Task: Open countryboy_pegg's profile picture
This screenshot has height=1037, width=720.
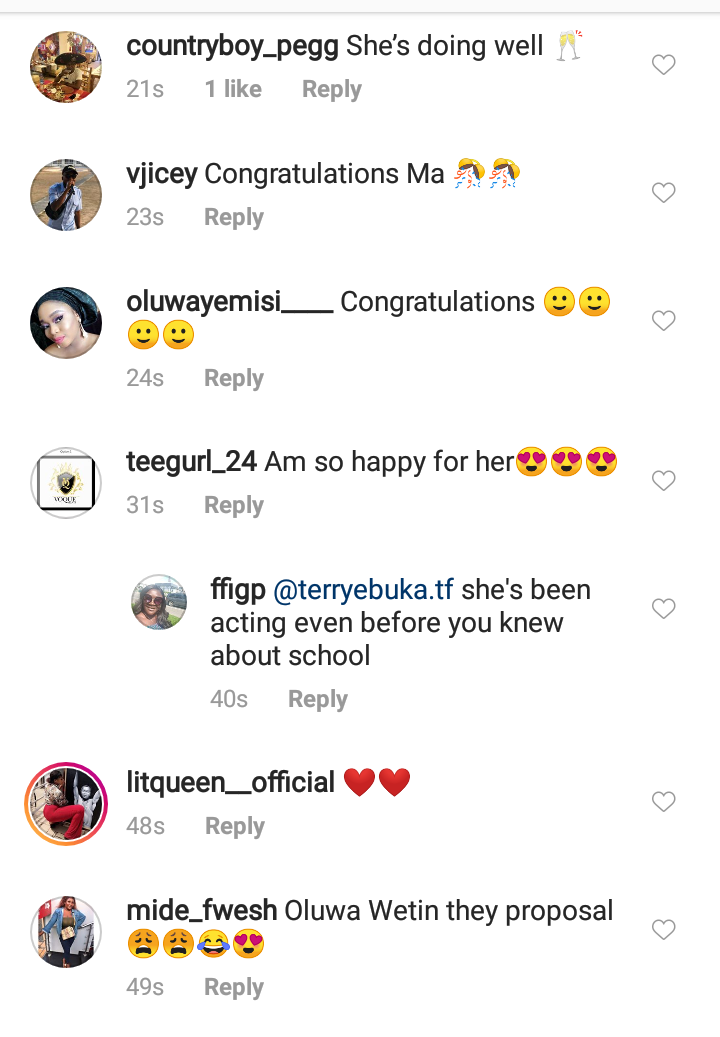Action: pyautogui.click(x=66, y=67)
